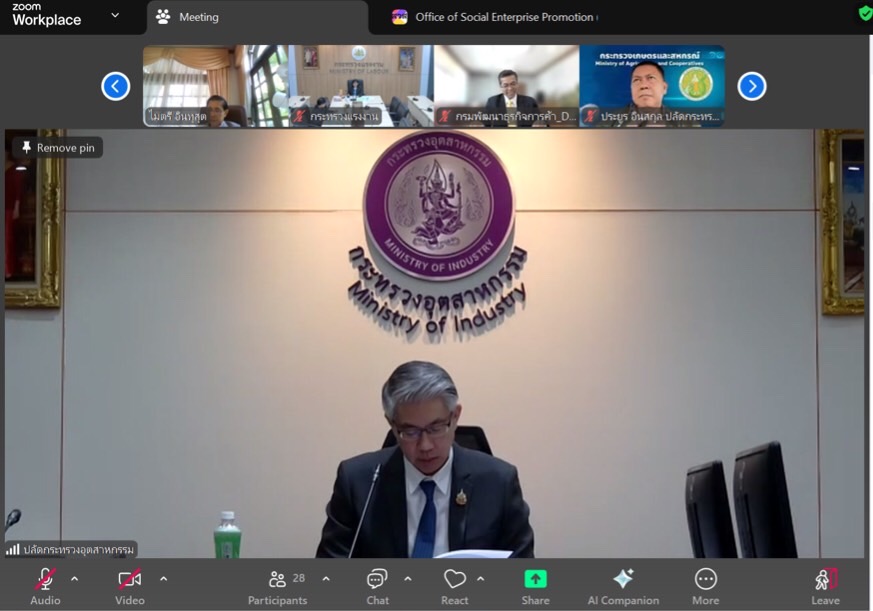Open the Zoom Workplace dropdown menu
This screenshot has height=611, width=873.
[115, 16]
